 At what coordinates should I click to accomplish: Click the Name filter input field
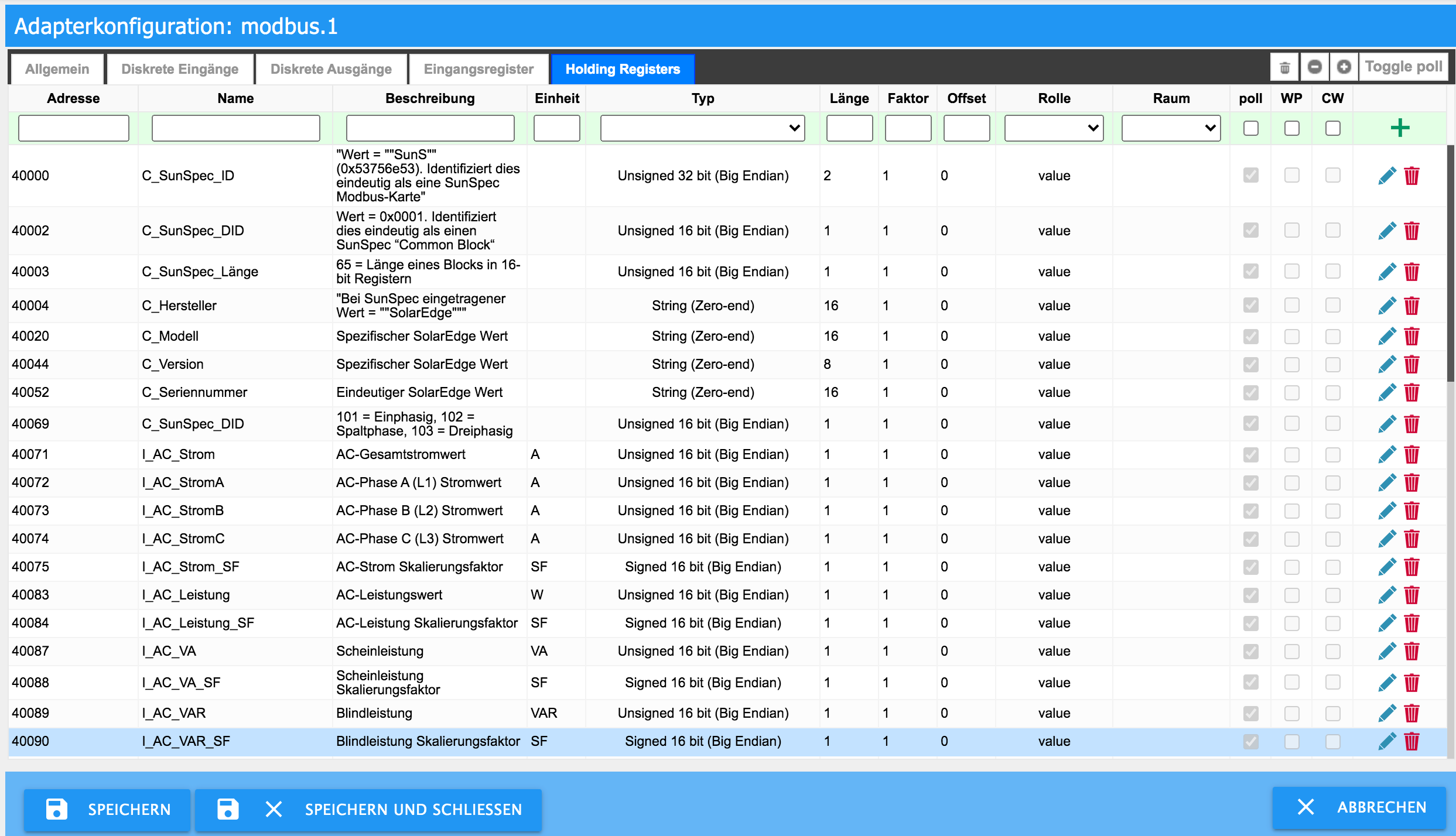(235, 128)
